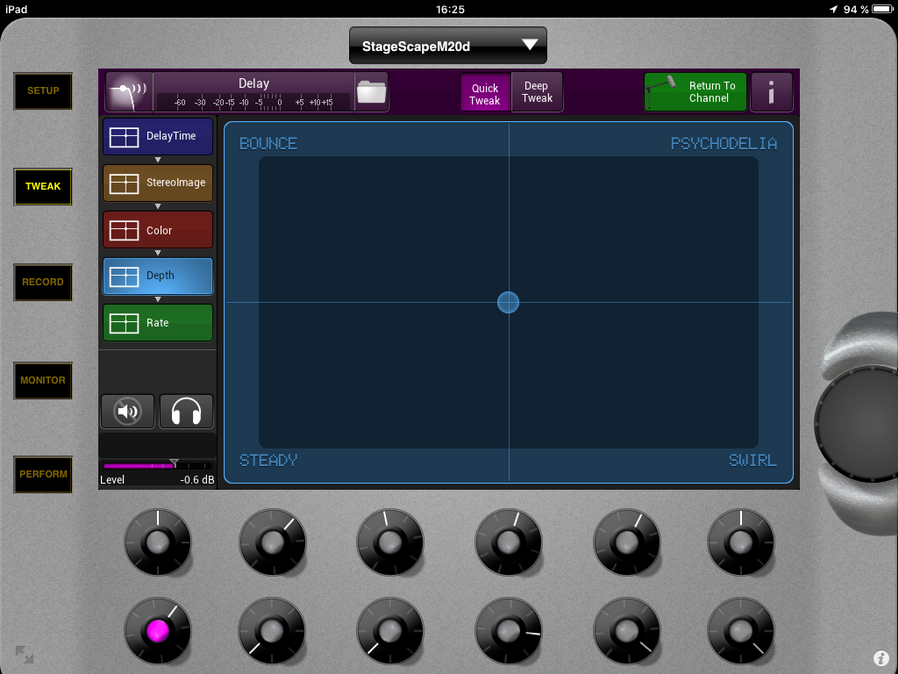Select the StereoImage parameter block

coord(158,184)
